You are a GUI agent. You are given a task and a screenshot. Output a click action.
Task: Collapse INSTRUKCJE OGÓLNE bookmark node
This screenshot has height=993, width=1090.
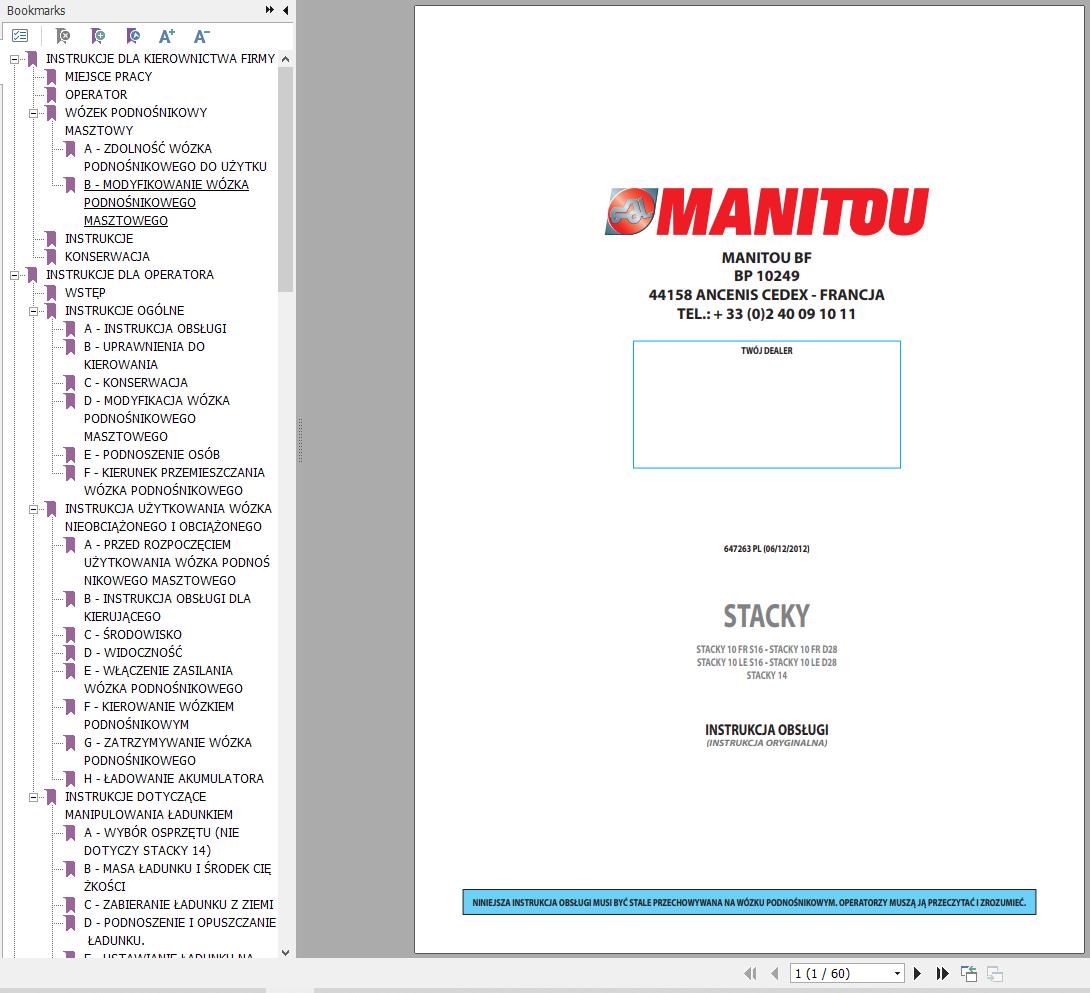point(33,312)
